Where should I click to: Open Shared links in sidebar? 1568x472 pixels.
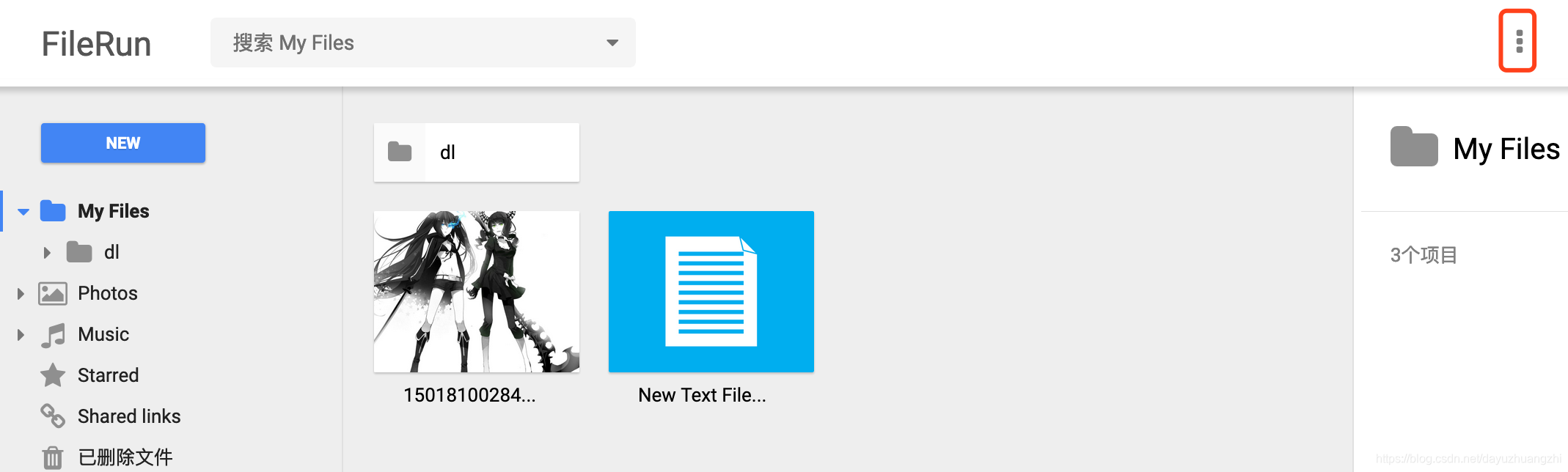tap(129, 416)
